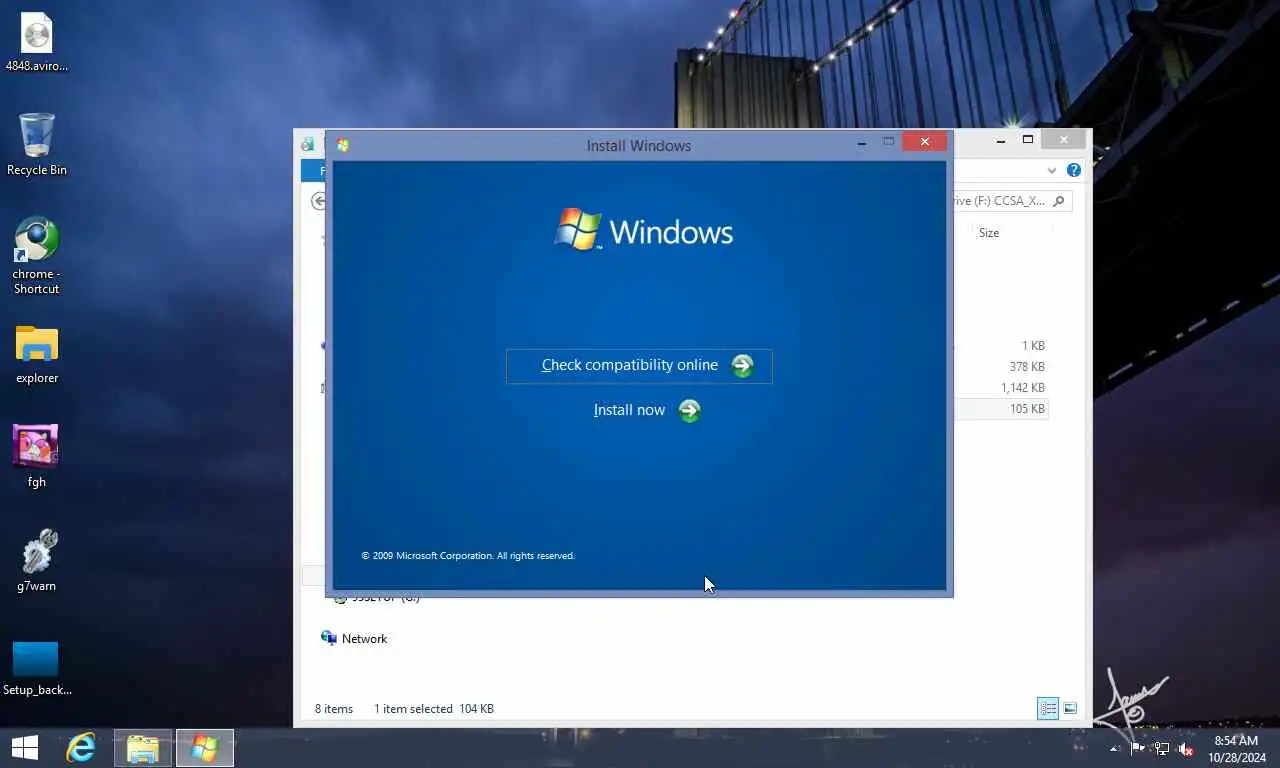Select Network in Explorer navigation pane
Viewport: 1280px width, 768px height.
(364, 639)
